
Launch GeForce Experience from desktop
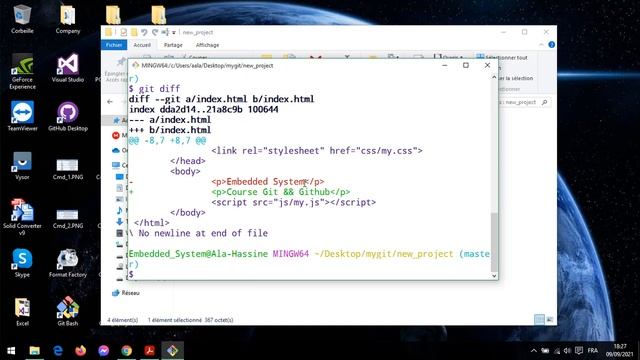pyautogui.click(x=22, y=71)
